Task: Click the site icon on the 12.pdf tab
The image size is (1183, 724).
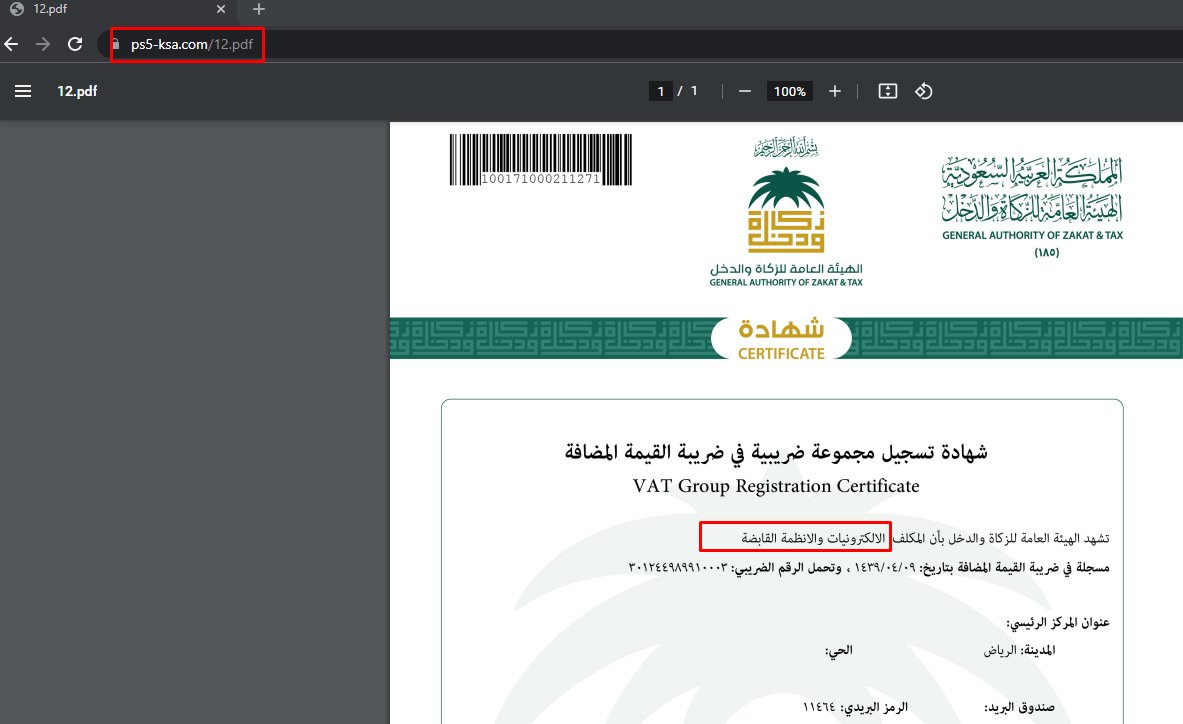Action: pyautogui.click(x=17, y=9)
